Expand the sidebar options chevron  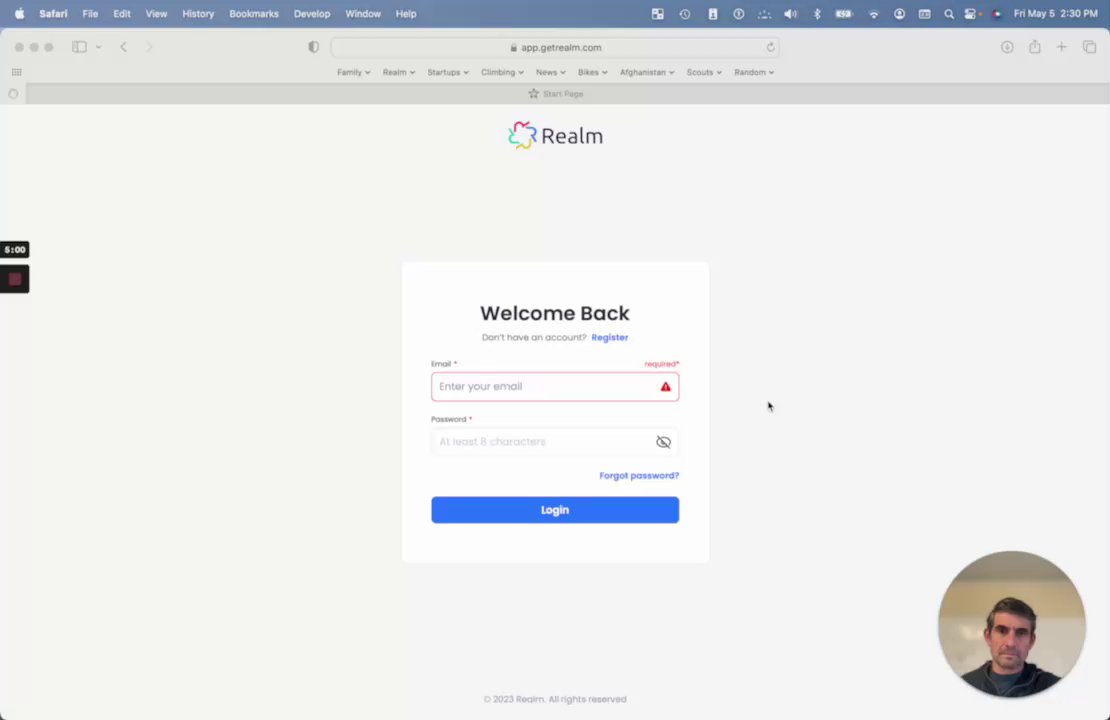(98, 47)
